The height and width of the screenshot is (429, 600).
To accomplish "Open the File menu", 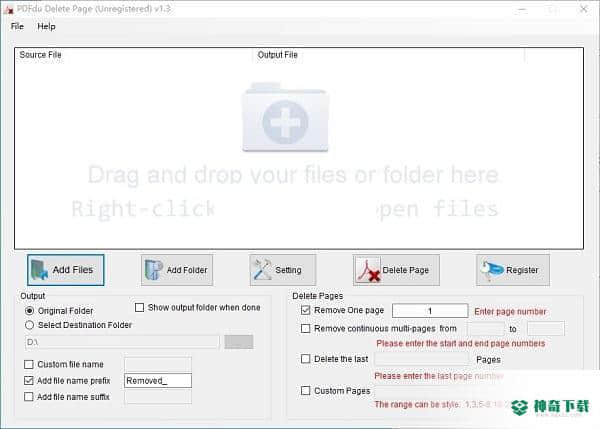I will pyautogui.click(x=17, y=26).
